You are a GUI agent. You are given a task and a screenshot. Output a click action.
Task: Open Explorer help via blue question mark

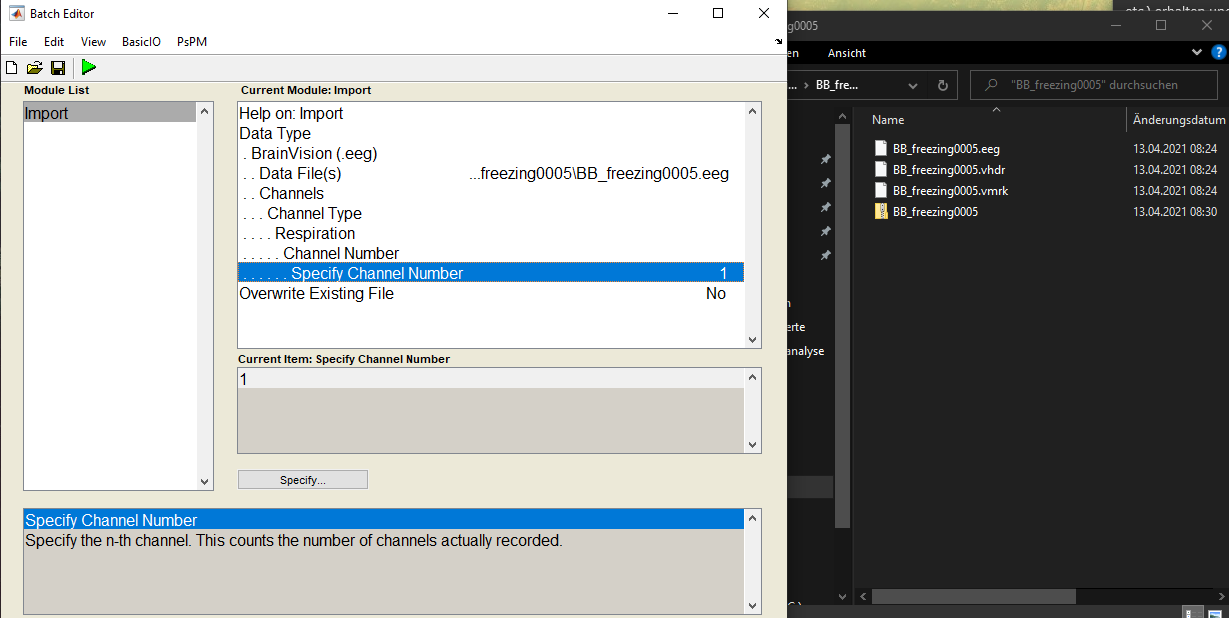(x=1218, y=52)
